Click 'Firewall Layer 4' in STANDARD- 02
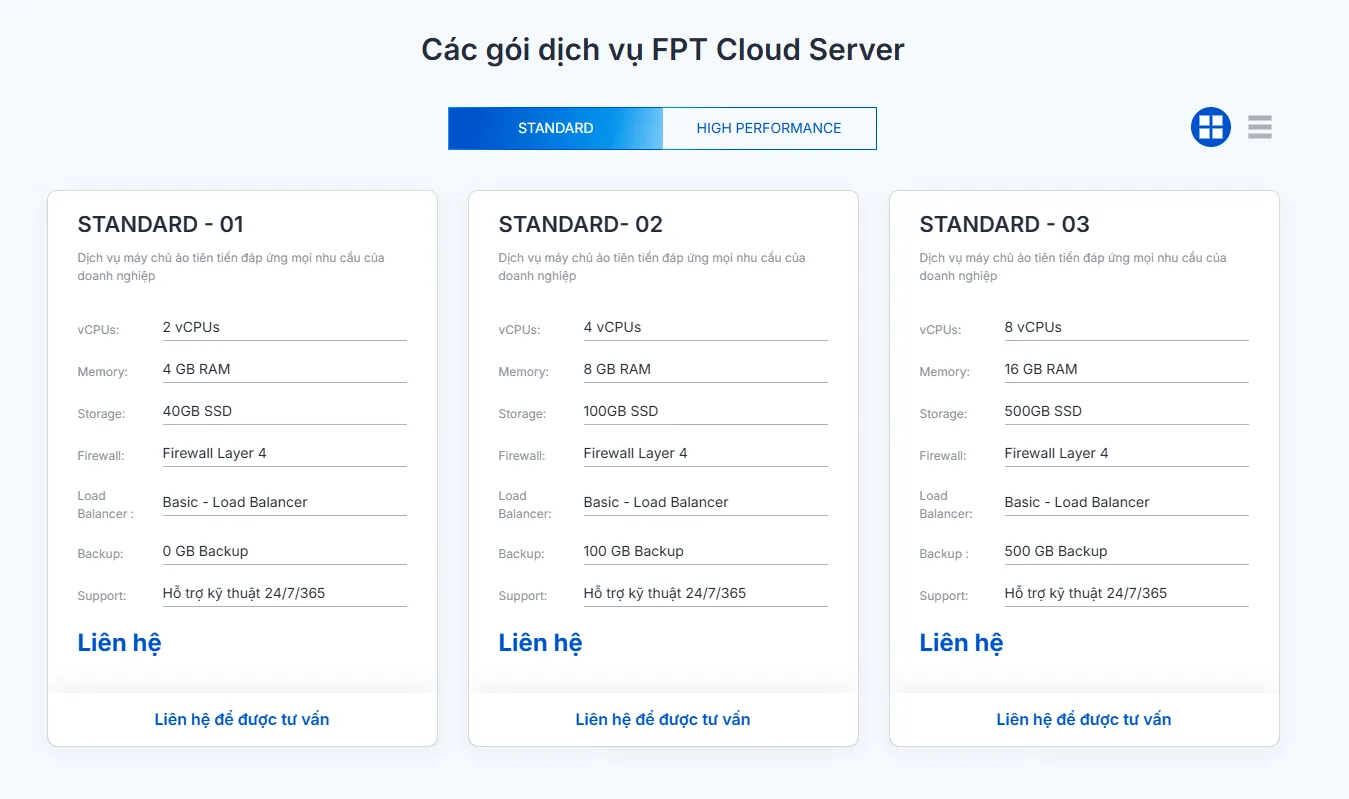Image resolution: width=1349 pixels, height=799 pixels. coord(636,453)
